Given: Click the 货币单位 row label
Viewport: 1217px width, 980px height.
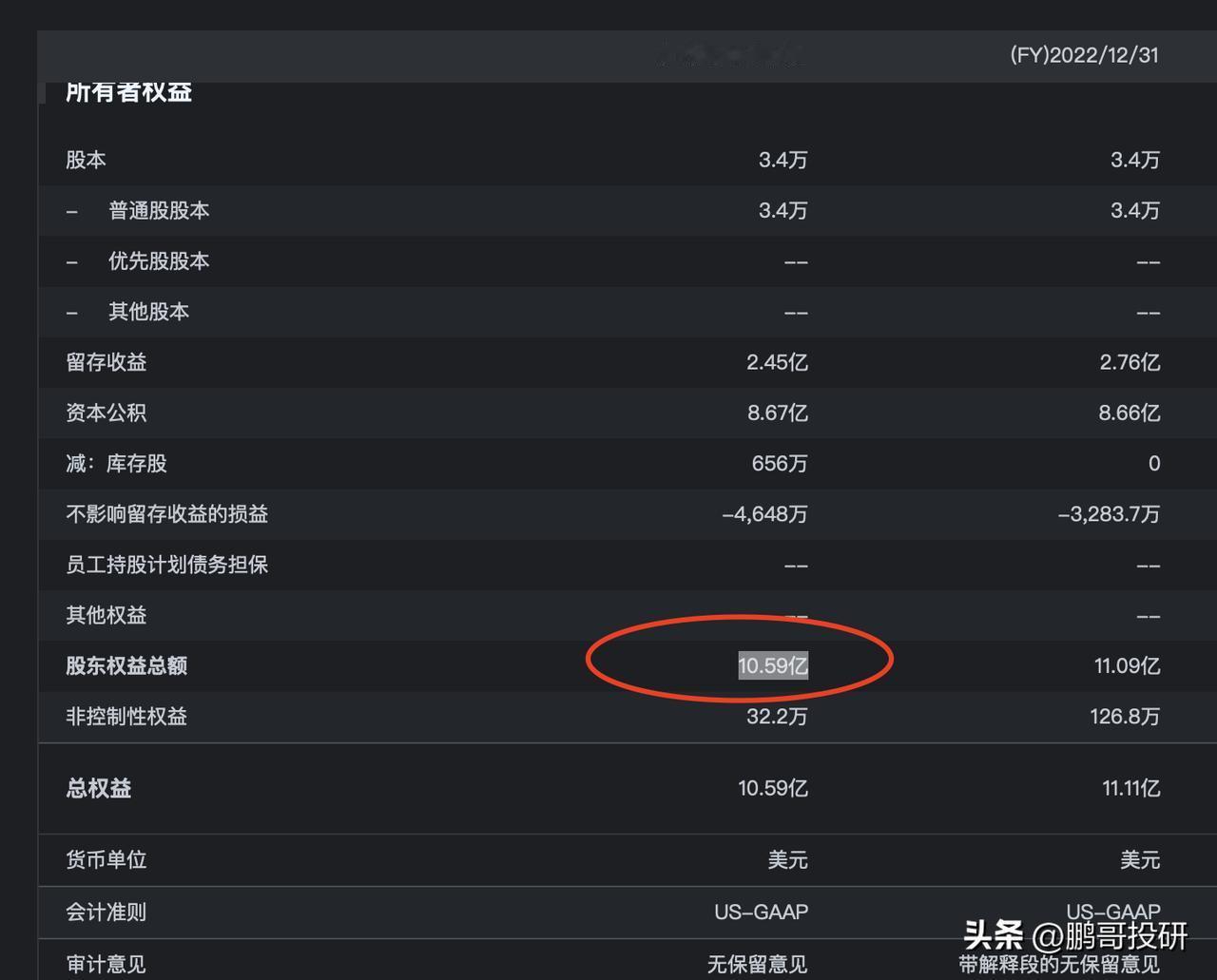Looking at the screenshot, I should click(106, 860).
